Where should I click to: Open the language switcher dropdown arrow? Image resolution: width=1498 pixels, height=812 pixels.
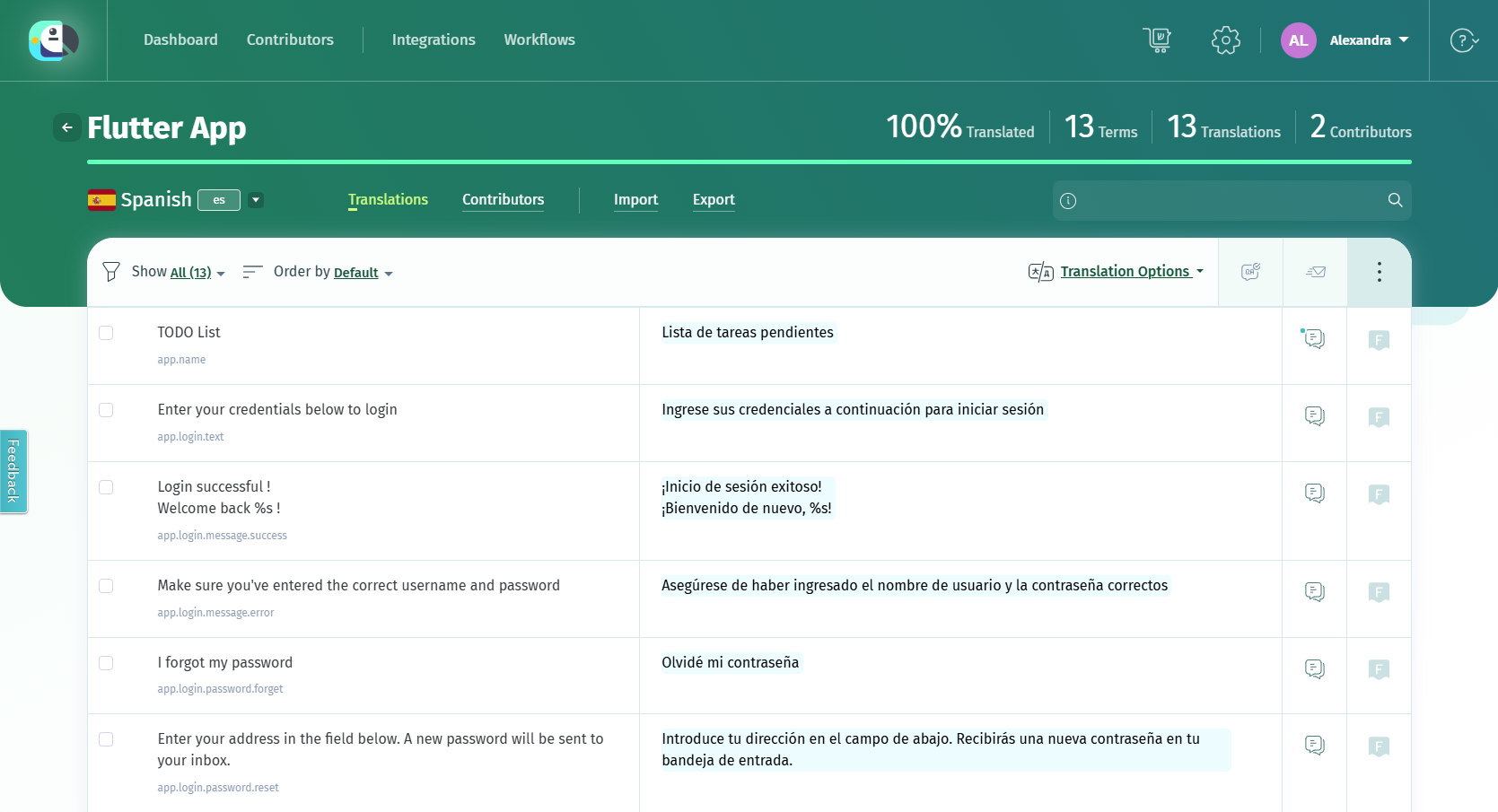tap(257, 200)
